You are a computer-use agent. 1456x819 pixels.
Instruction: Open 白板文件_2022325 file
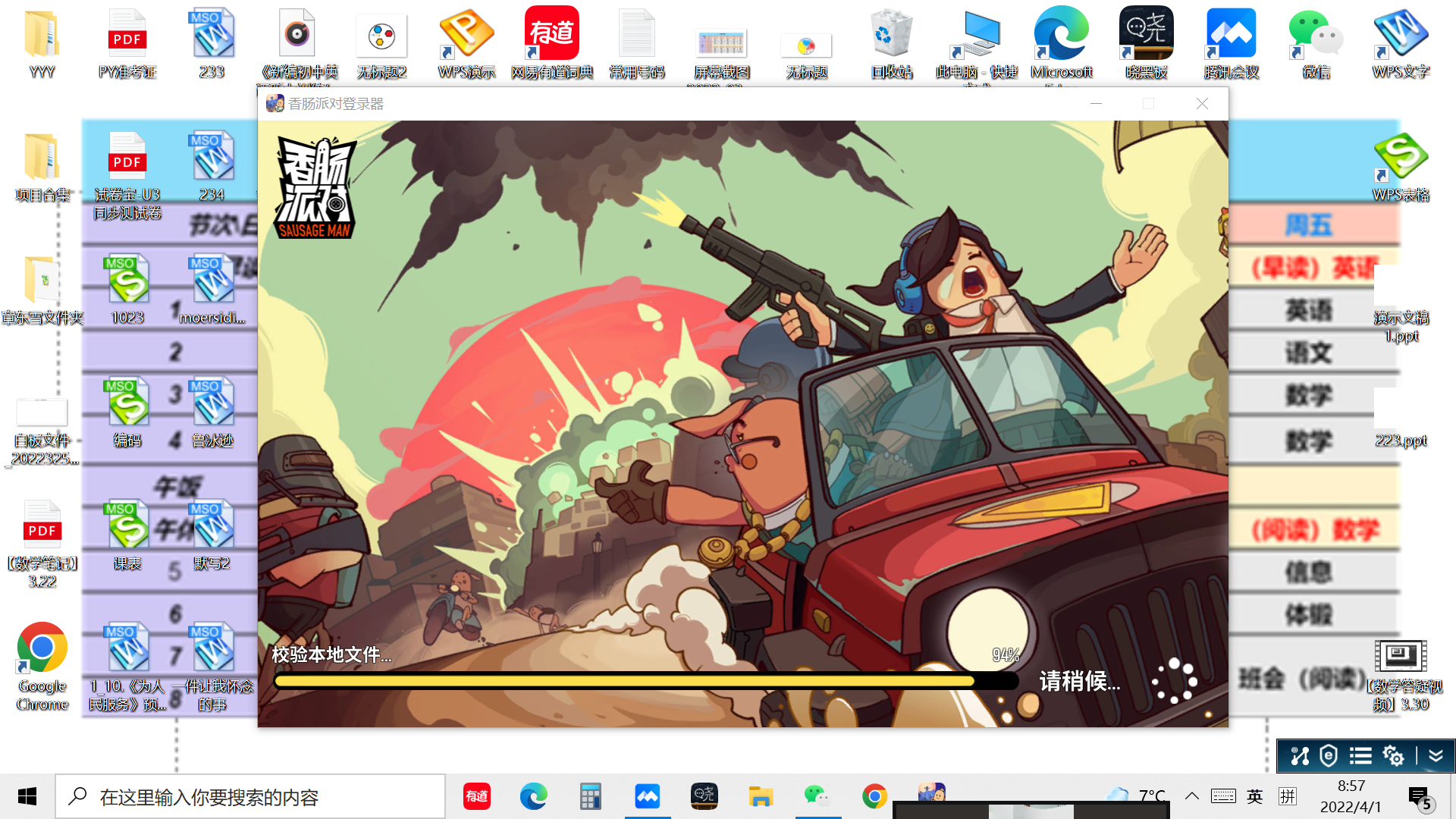[42, 431]
